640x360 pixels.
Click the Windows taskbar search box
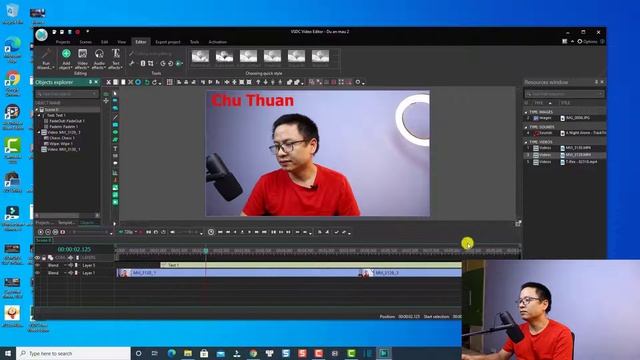click(x=73, y=353)
